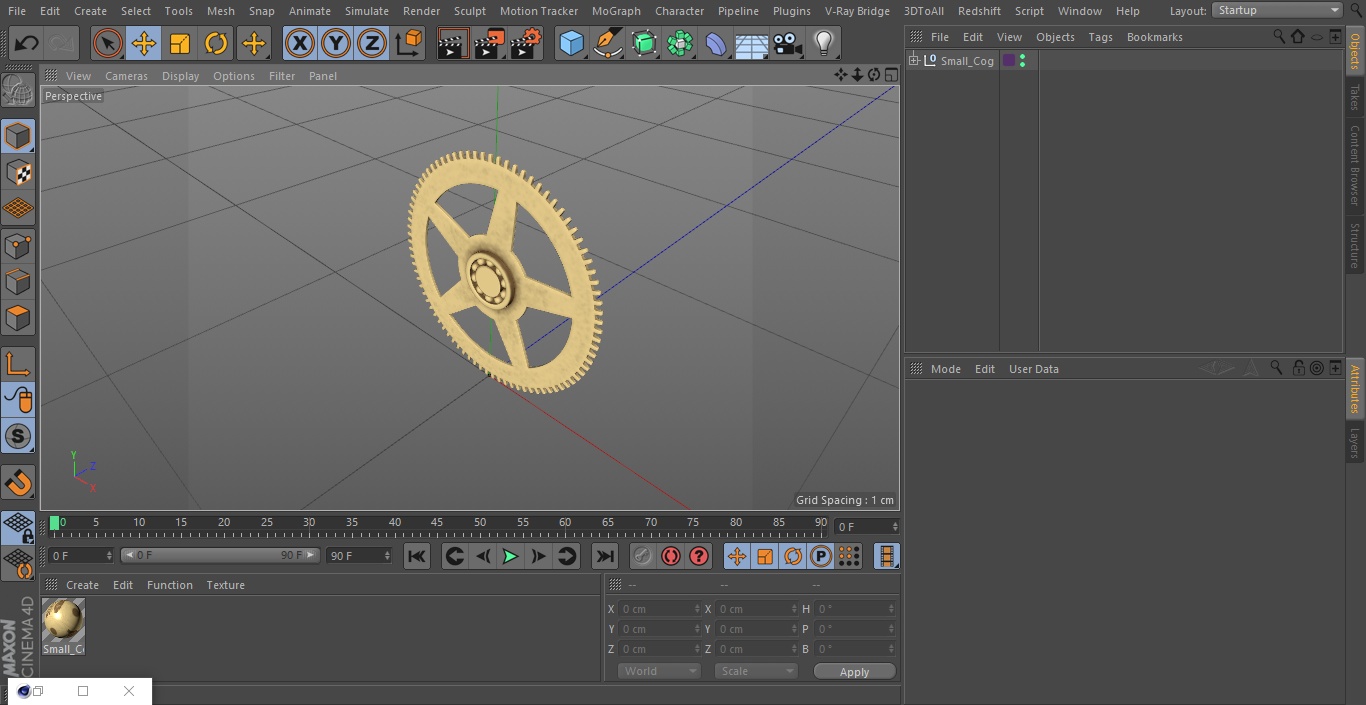1366x705 pixels.
Task: Click Render View clapperboard icon
Action: tap(453, 43)
